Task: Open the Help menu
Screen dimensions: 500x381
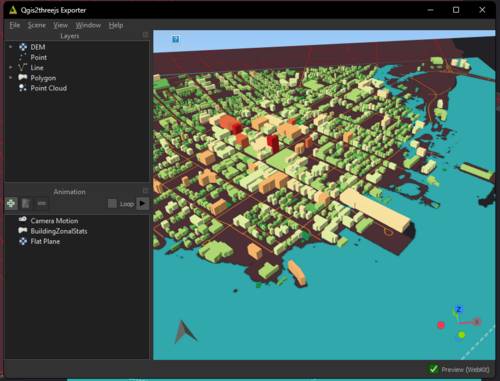Action: pos(116,25)
